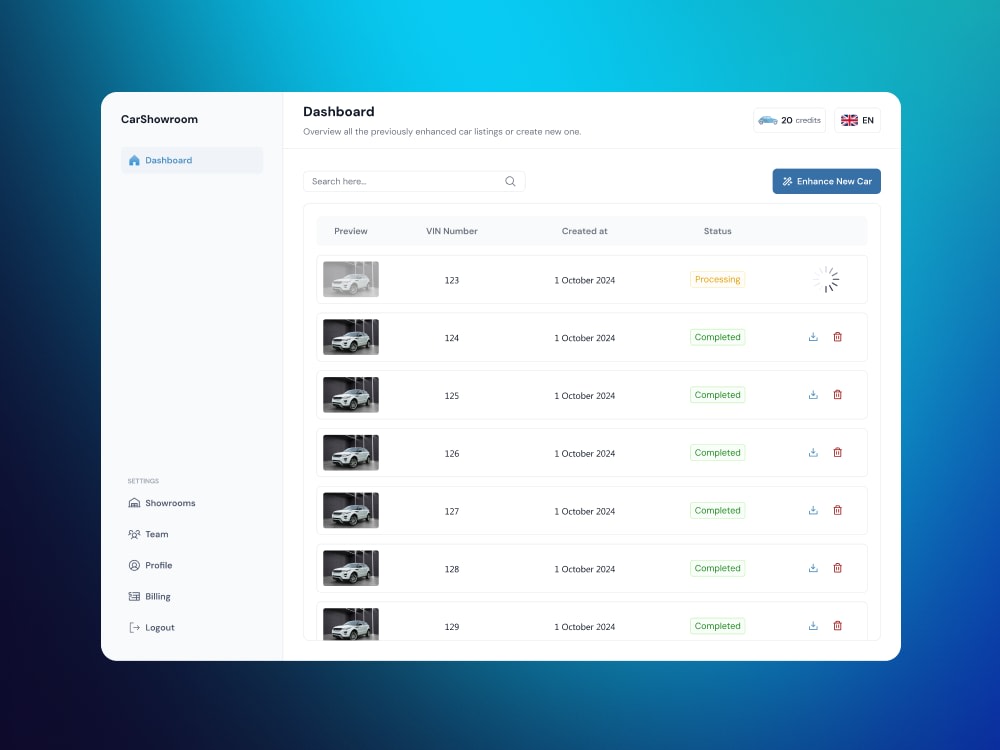Delete the VIN 127 listing
This screenshot has height=750, width=1000.
(837, 510)
